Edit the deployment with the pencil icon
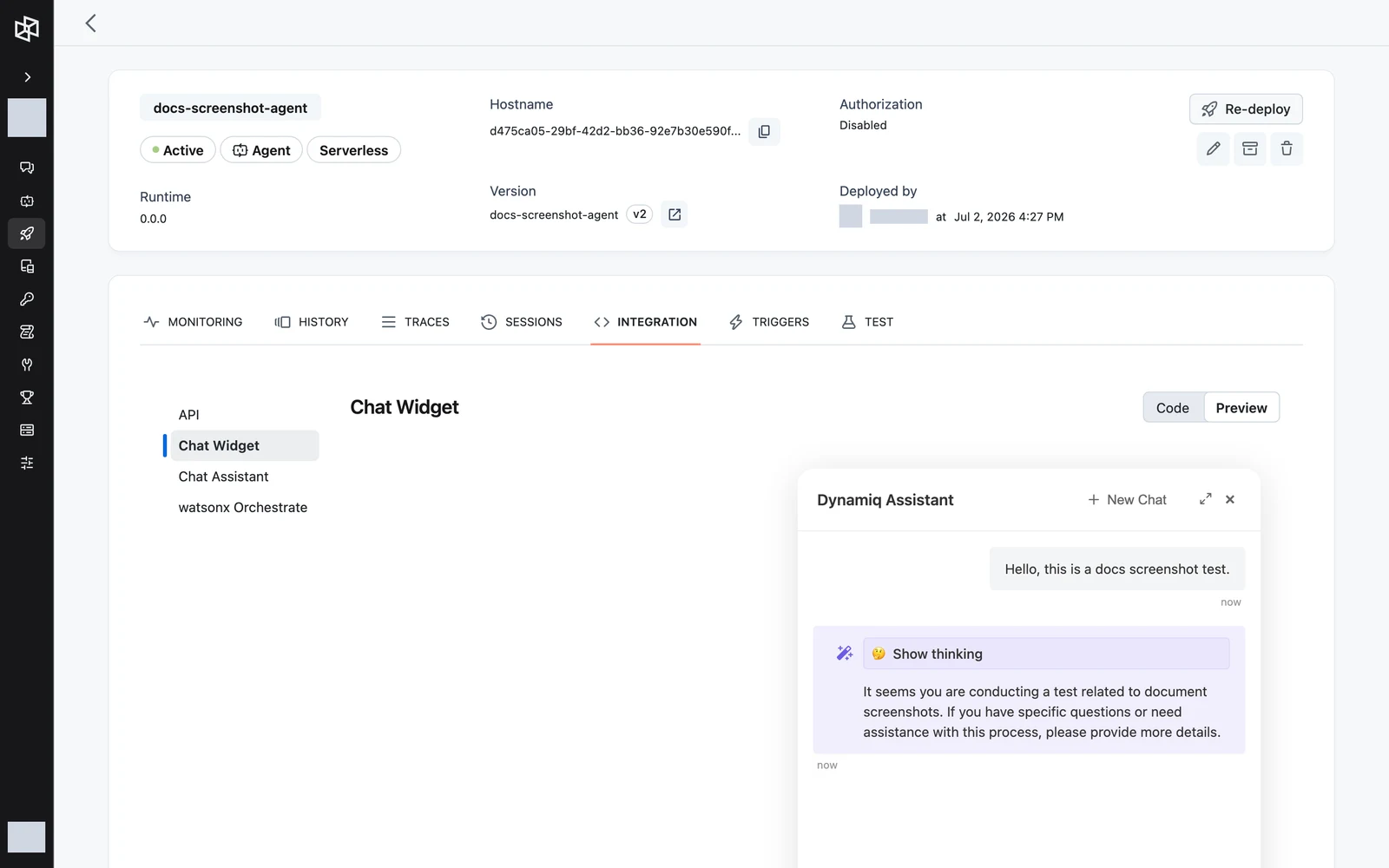This screenshot has height=868, width=1389. (x=1213, y=149)
